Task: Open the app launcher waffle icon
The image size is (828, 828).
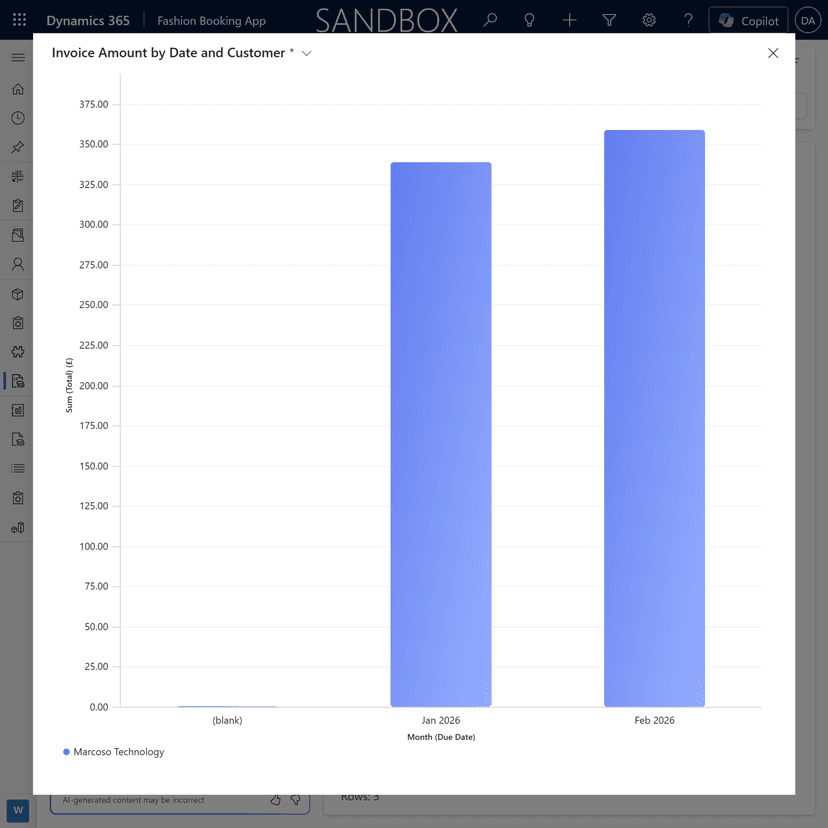Action: pyautogui.click(x=17, y=20)
